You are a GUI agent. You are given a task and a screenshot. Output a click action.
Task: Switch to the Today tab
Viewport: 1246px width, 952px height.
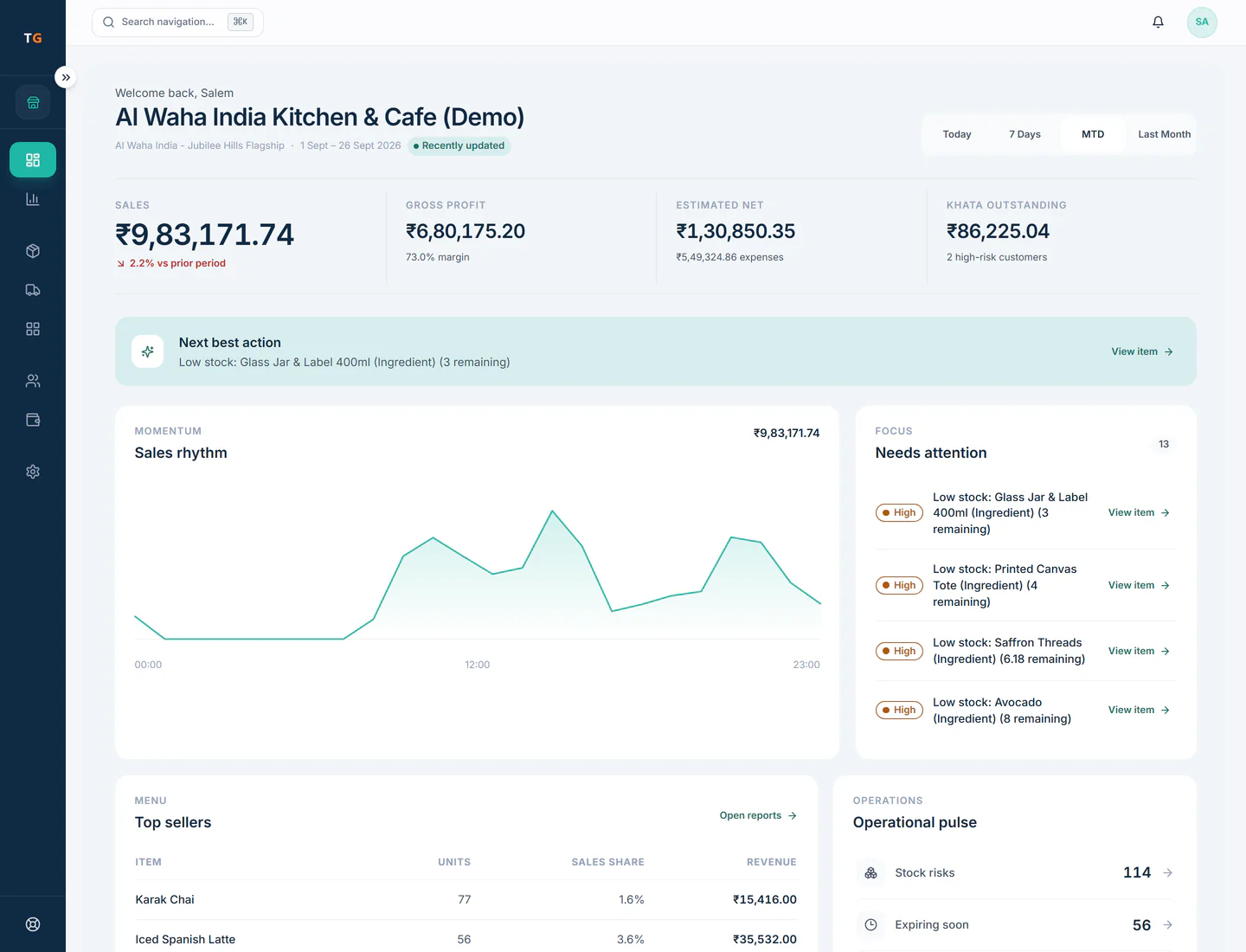click(957, 134)
